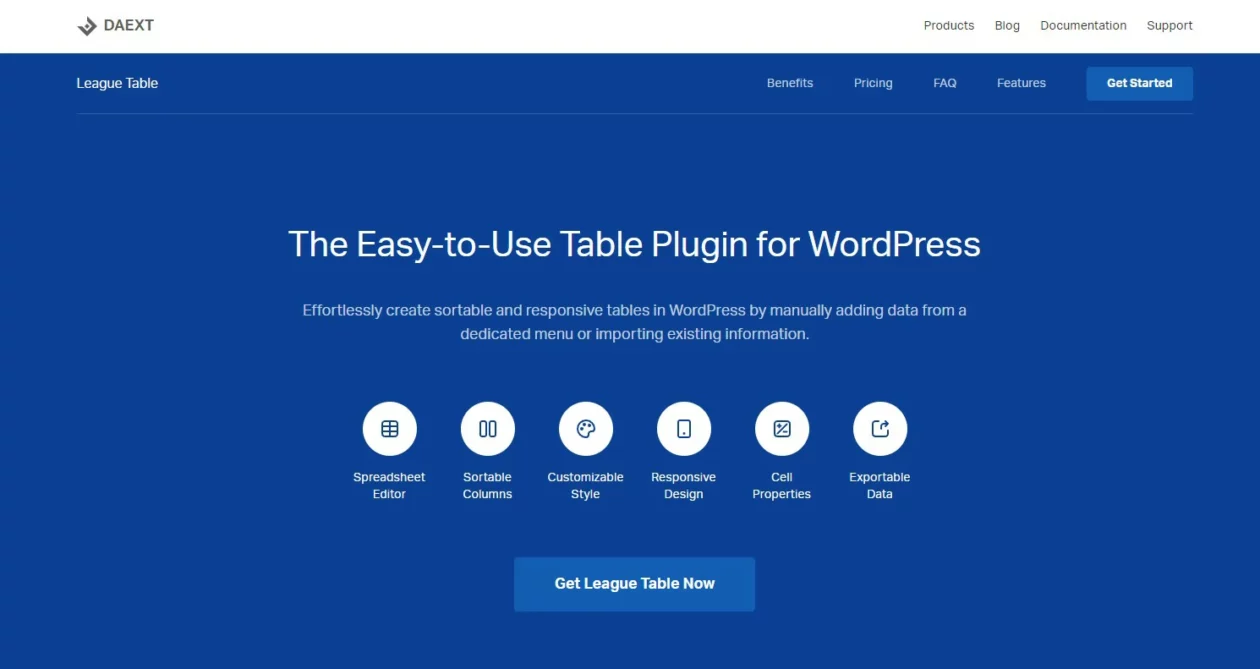
Task: Jump to the Pricing section
Action: [x=873, y=83]
